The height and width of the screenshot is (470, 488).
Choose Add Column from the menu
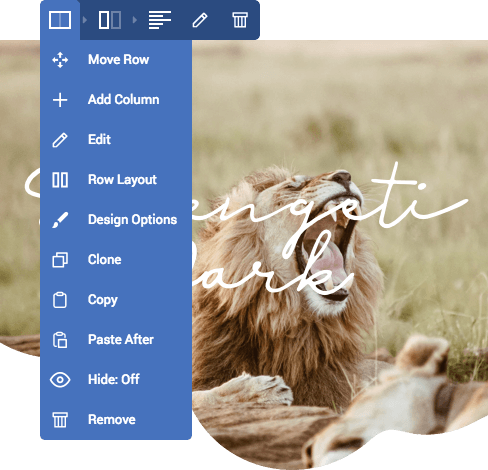tap(116, 100)
